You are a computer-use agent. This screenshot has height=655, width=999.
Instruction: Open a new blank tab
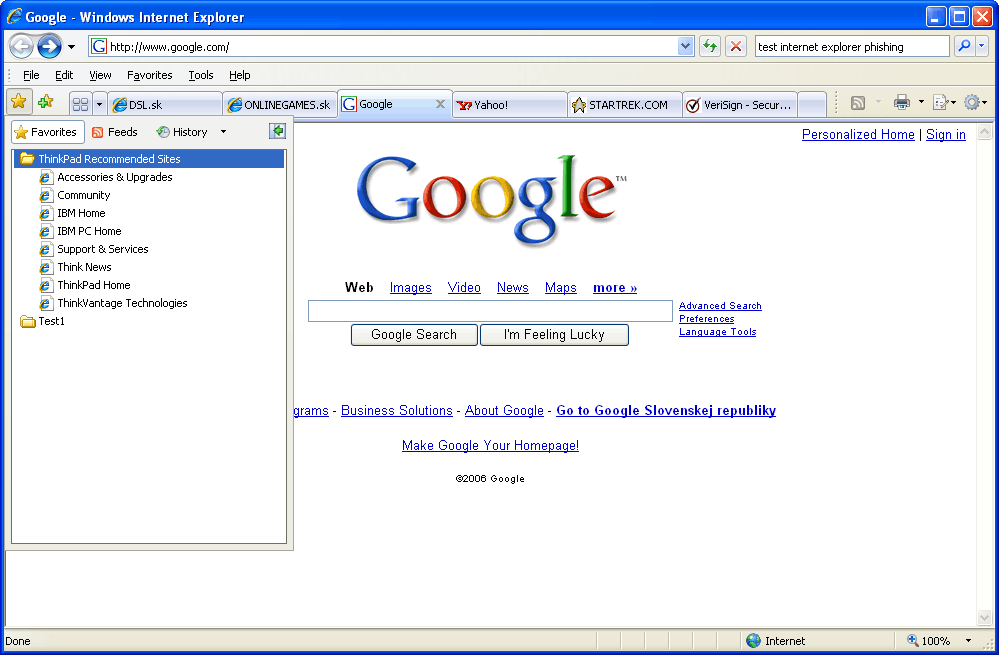coord(812,104)
